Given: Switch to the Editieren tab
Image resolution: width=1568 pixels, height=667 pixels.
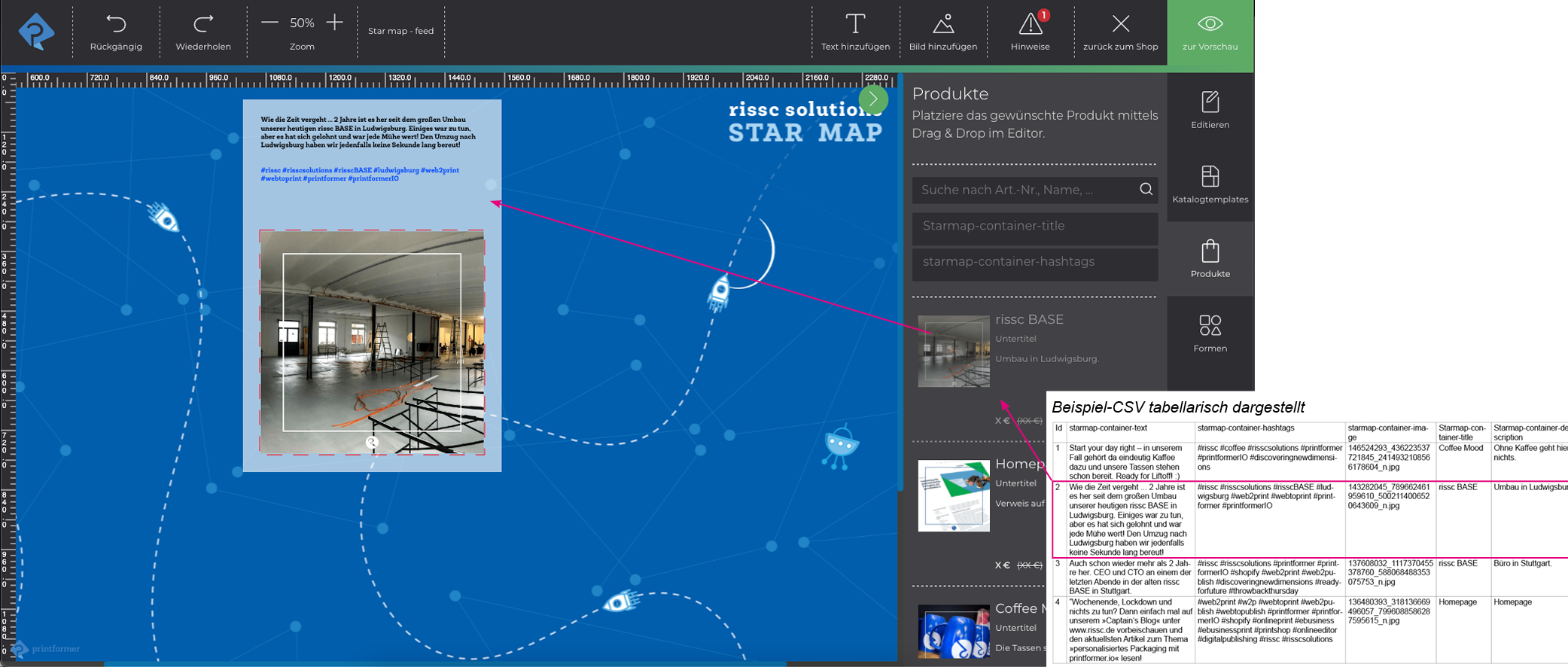Looking at the screenshot, I should pyautogui.click(x=1210, y=110).
